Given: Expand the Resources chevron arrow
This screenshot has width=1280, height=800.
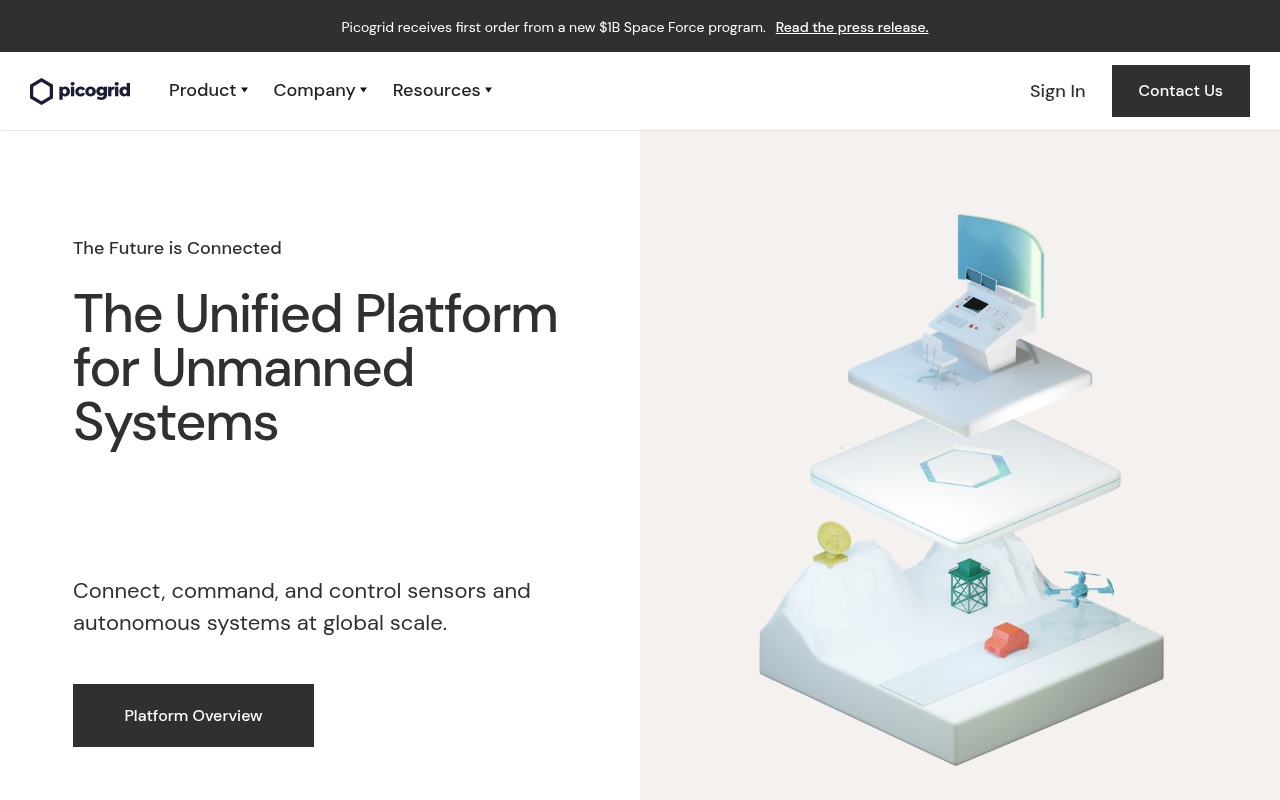Looking at the screenshot, I should pyautogui.click(x=488, y=90).
